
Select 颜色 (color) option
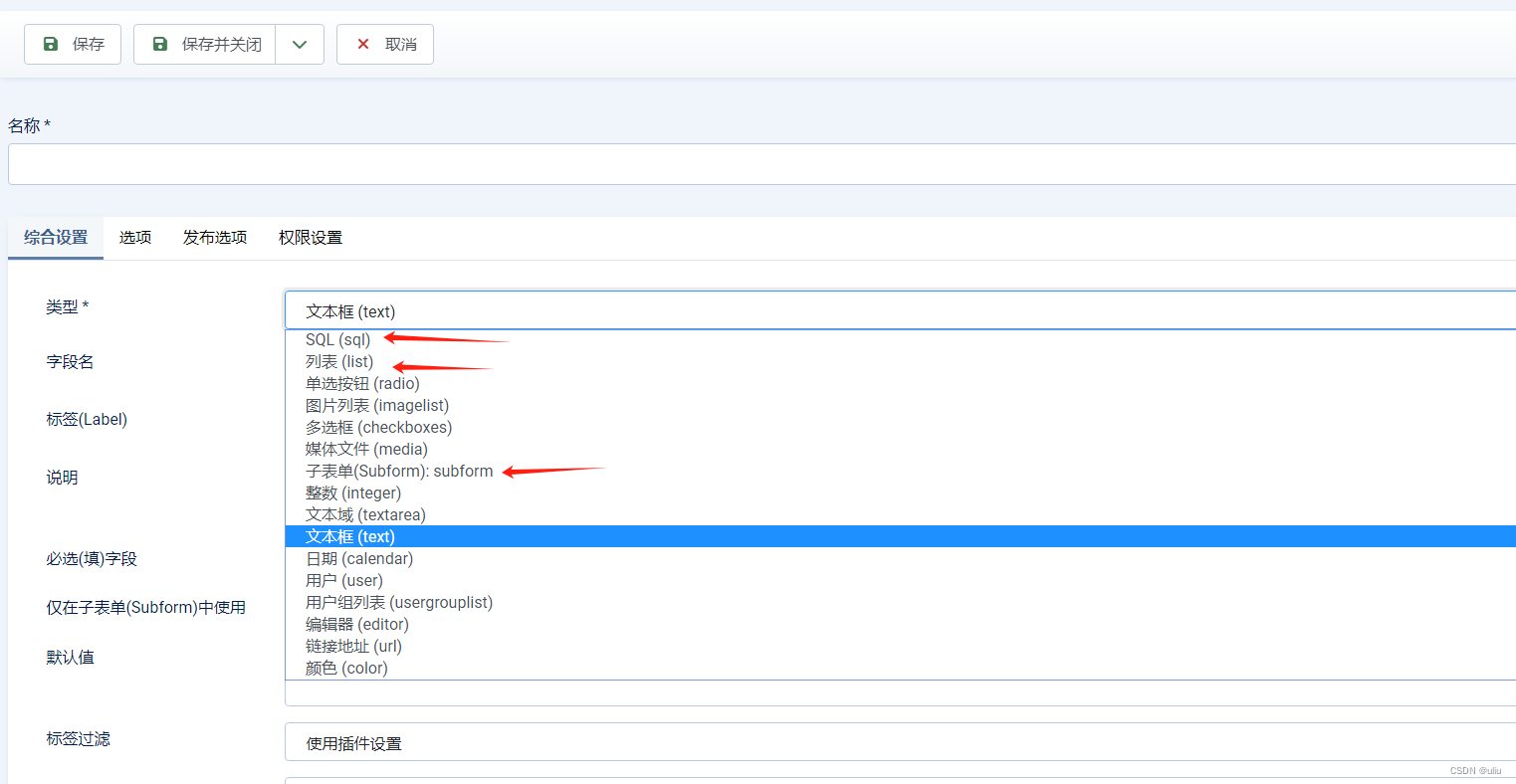(900, 669)
